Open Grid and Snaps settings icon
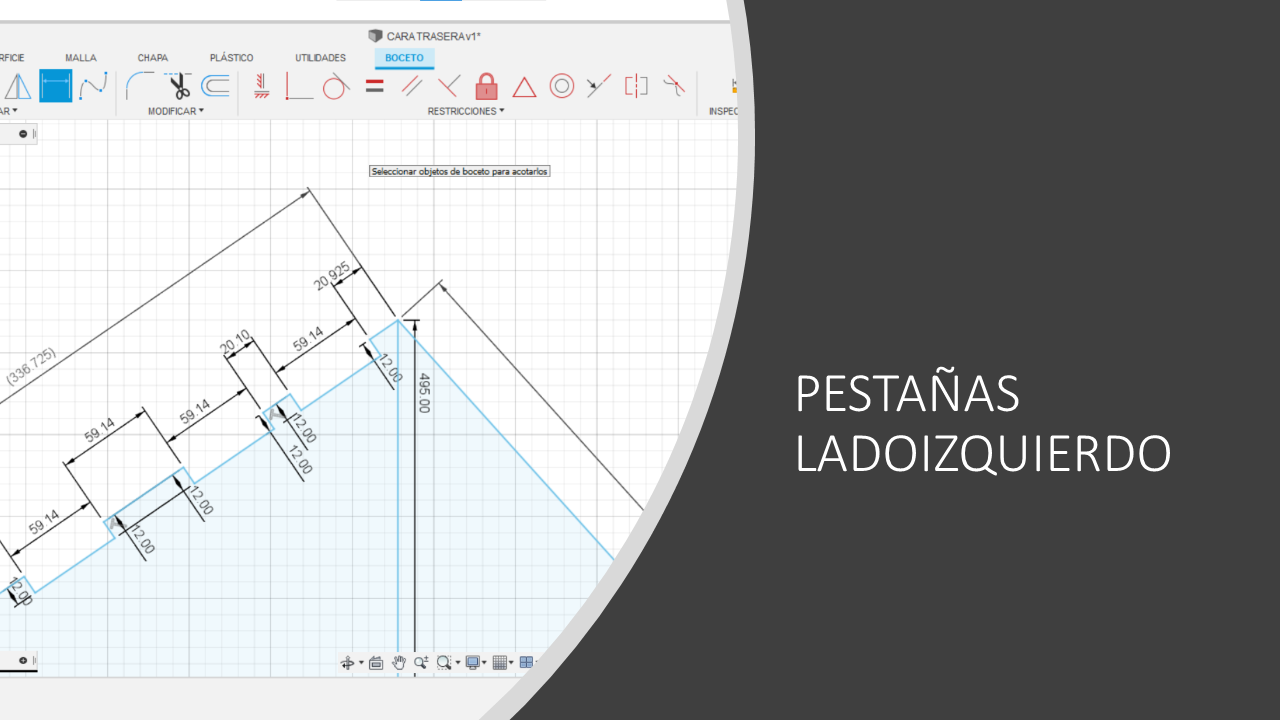 click(500, 662)
